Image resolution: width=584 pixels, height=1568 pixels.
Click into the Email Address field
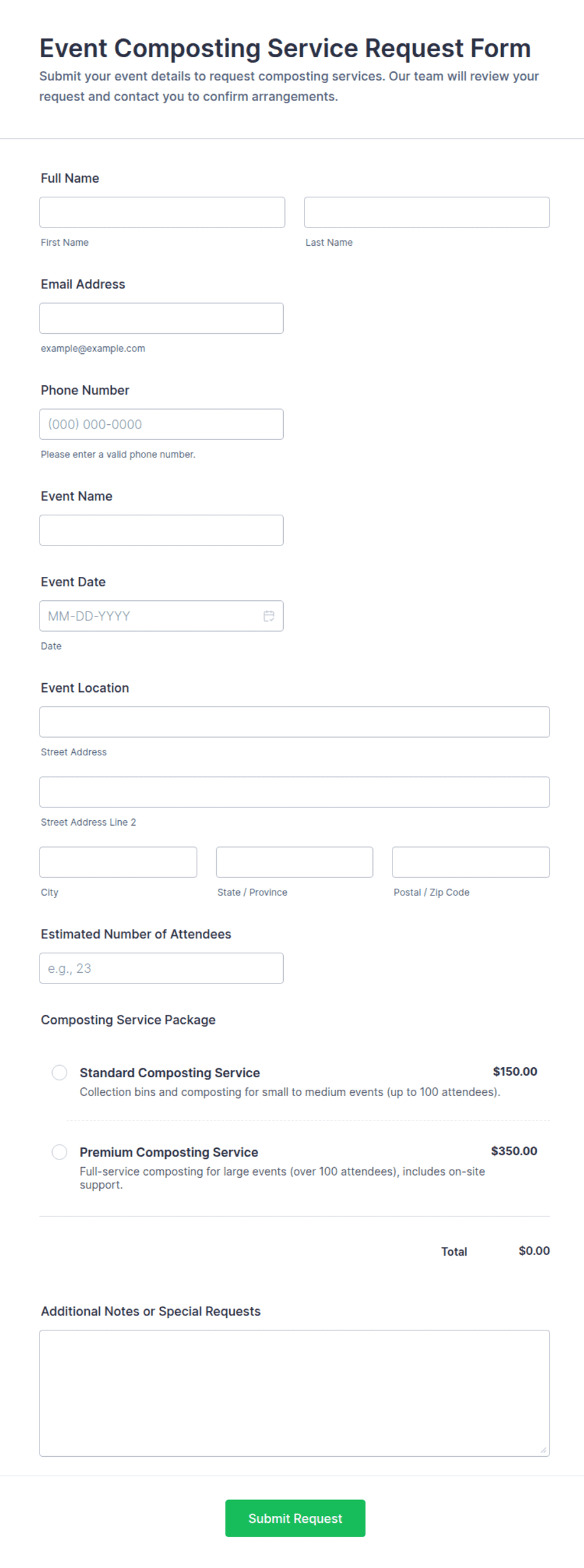[161, 318]
